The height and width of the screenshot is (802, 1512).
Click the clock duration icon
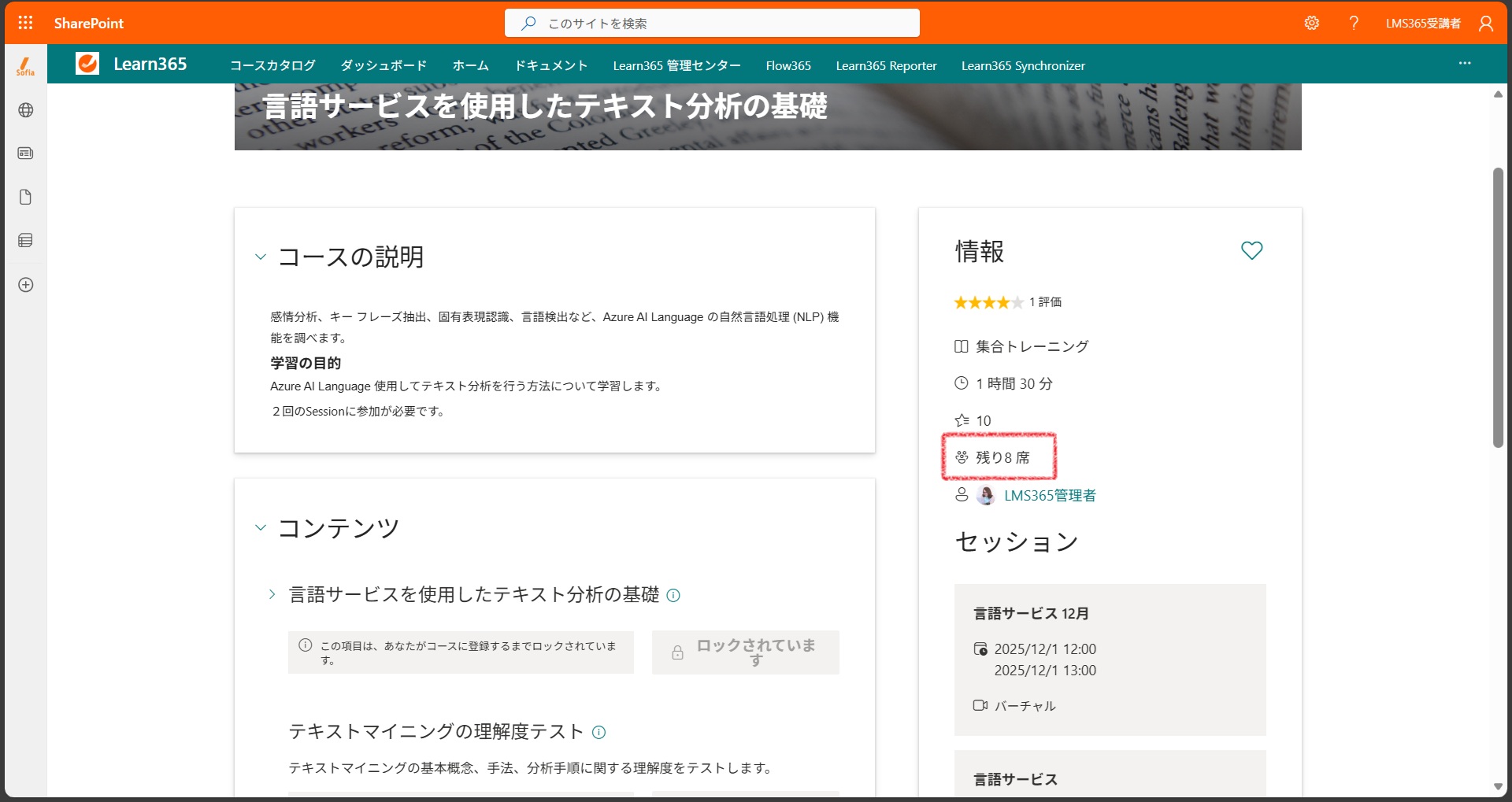pyautogui.click(x=961, y=383)
